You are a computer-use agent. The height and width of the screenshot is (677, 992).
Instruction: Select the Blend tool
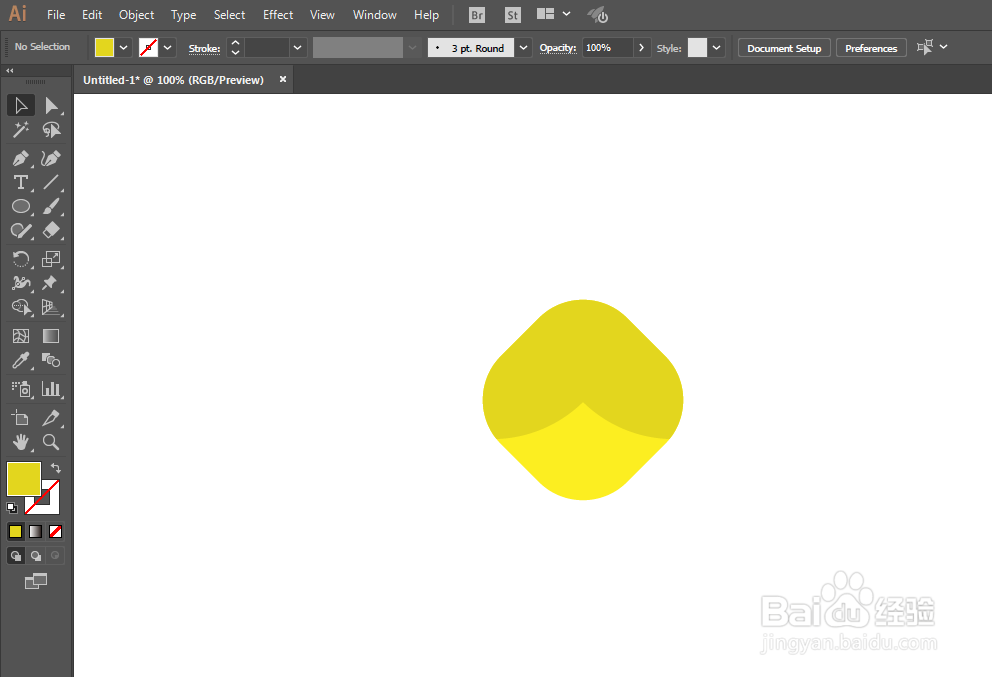pyautogui.click(x=51, y=361)
